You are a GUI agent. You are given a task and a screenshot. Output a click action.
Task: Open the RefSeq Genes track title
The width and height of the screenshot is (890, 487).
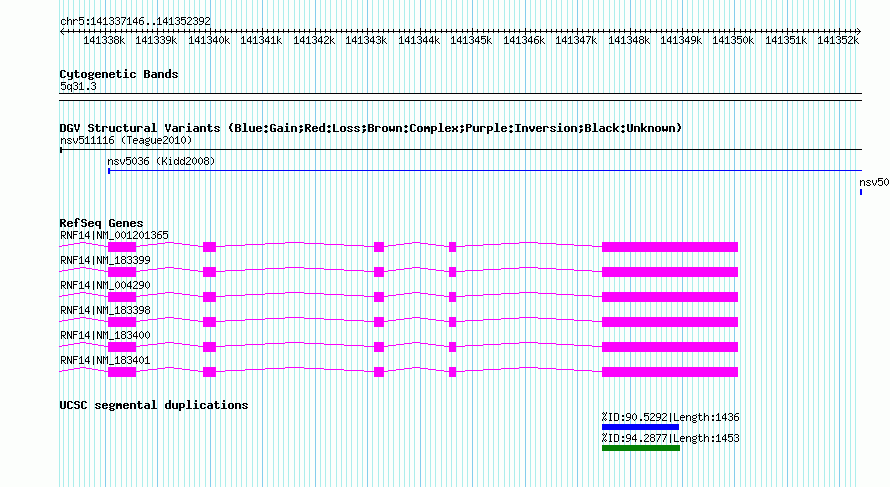pyautogui.click(x=102, y=223)
